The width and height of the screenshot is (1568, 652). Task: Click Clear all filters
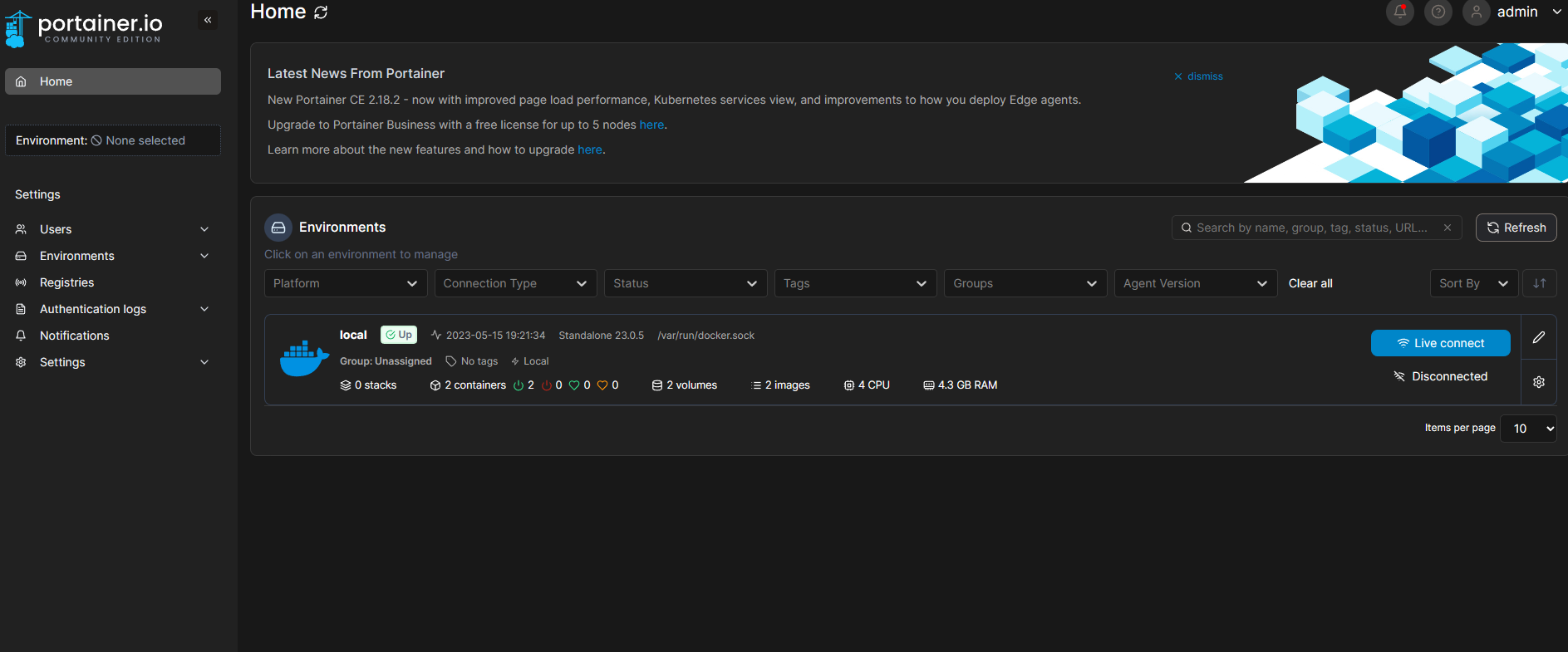tap(1310, 283)
